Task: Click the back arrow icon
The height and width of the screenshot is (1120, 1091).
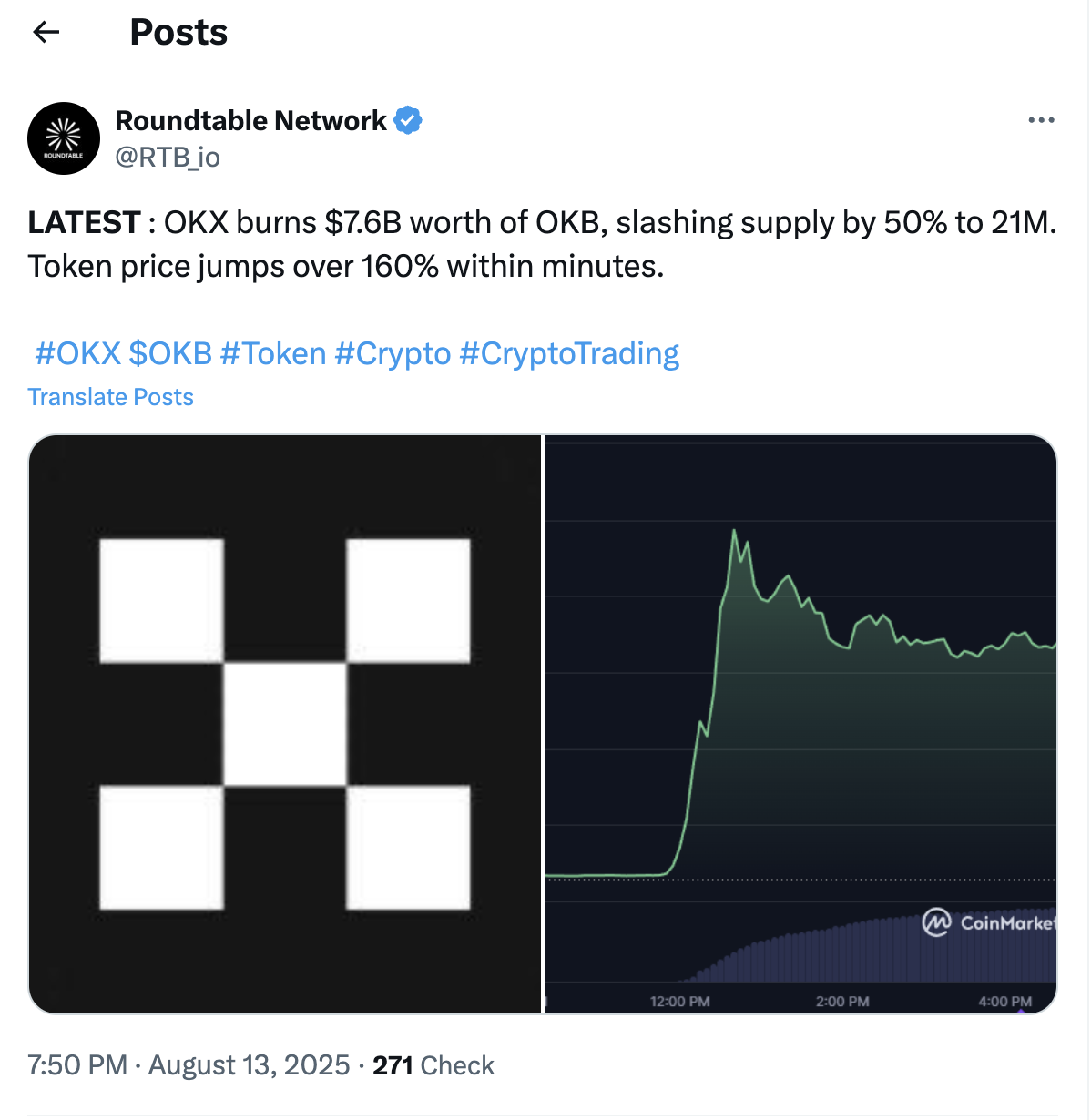Action: 46,33
